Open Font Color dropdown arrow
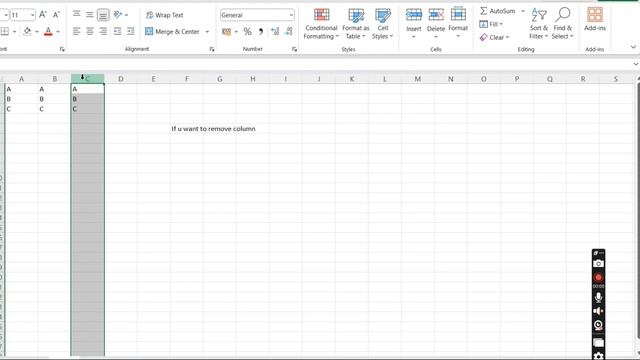 pos(58,31)
